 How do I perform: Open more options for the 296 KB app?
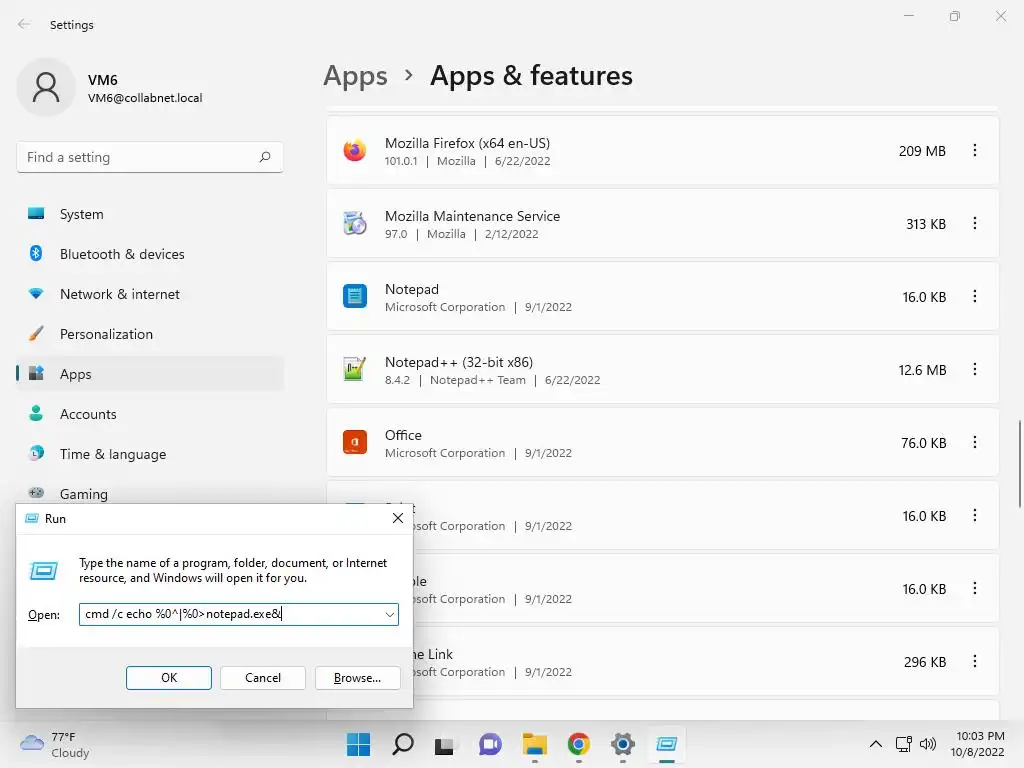coord(974,662)
